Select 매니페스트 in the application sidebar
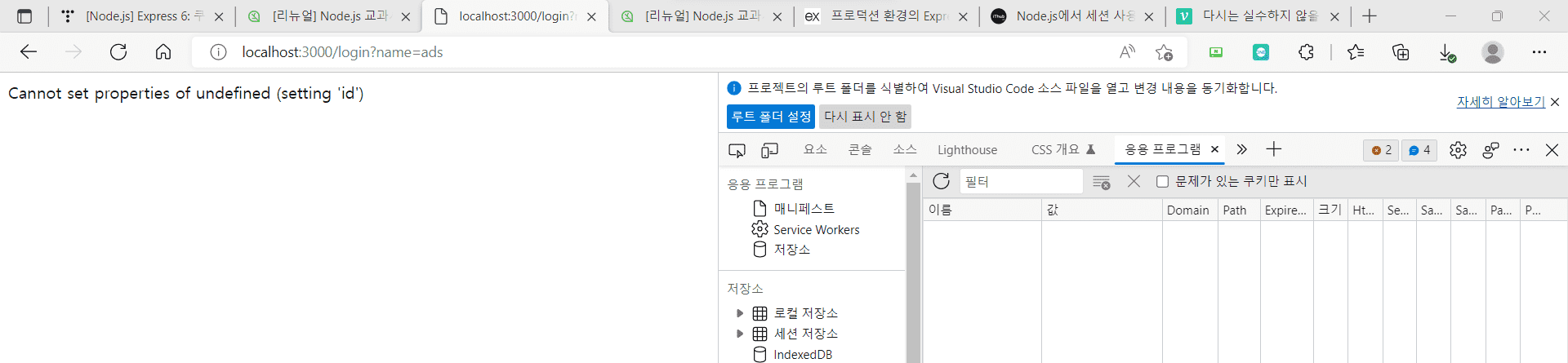The image size is (1568, 363). point(804,209)
